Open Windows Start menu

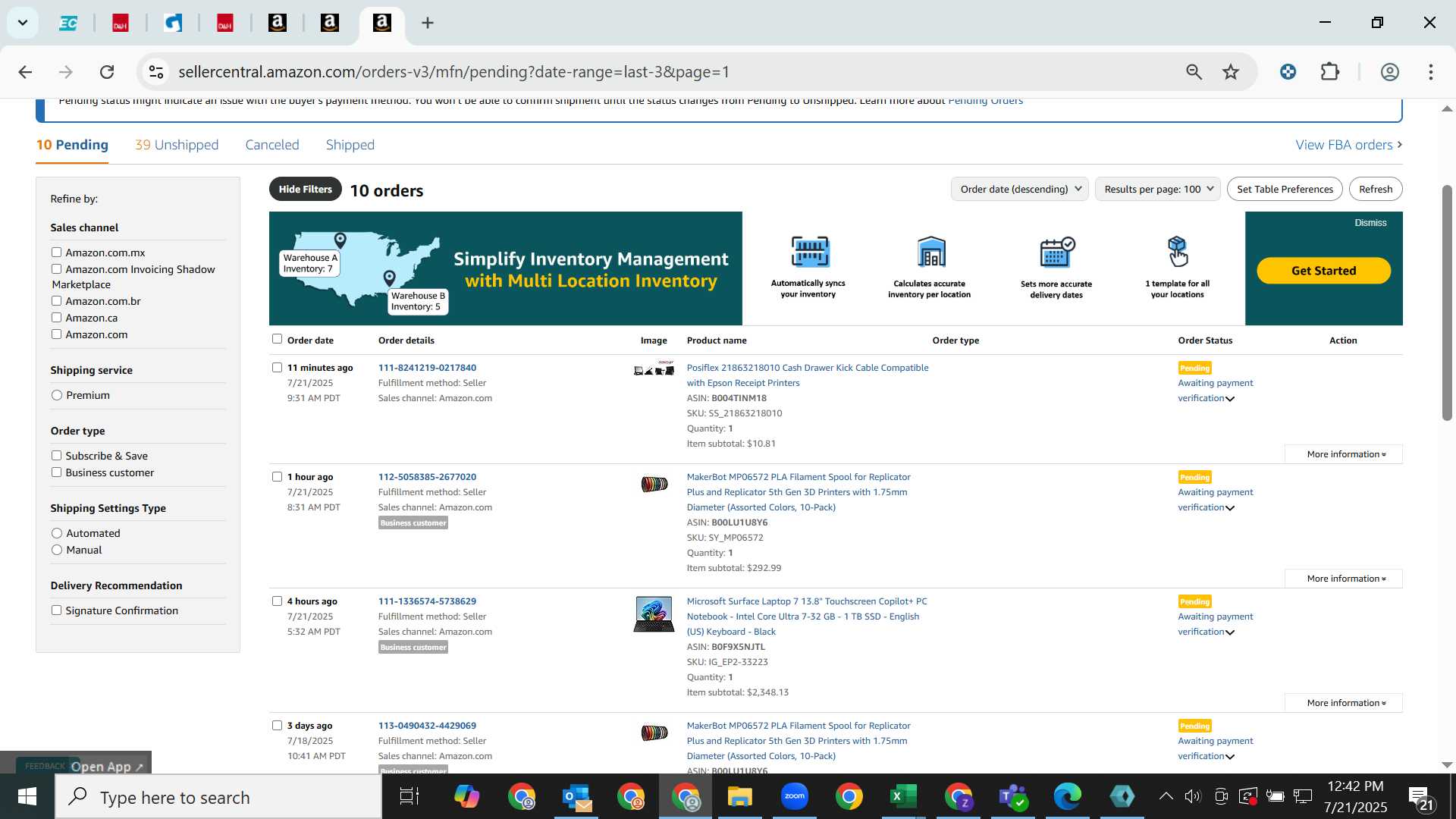[x=27, y=797]
